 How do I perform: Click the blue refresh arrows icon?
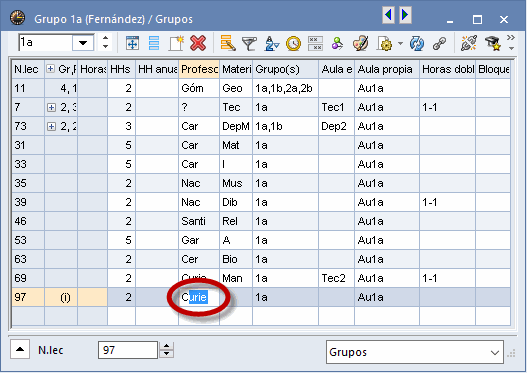(x=417, y=44)
